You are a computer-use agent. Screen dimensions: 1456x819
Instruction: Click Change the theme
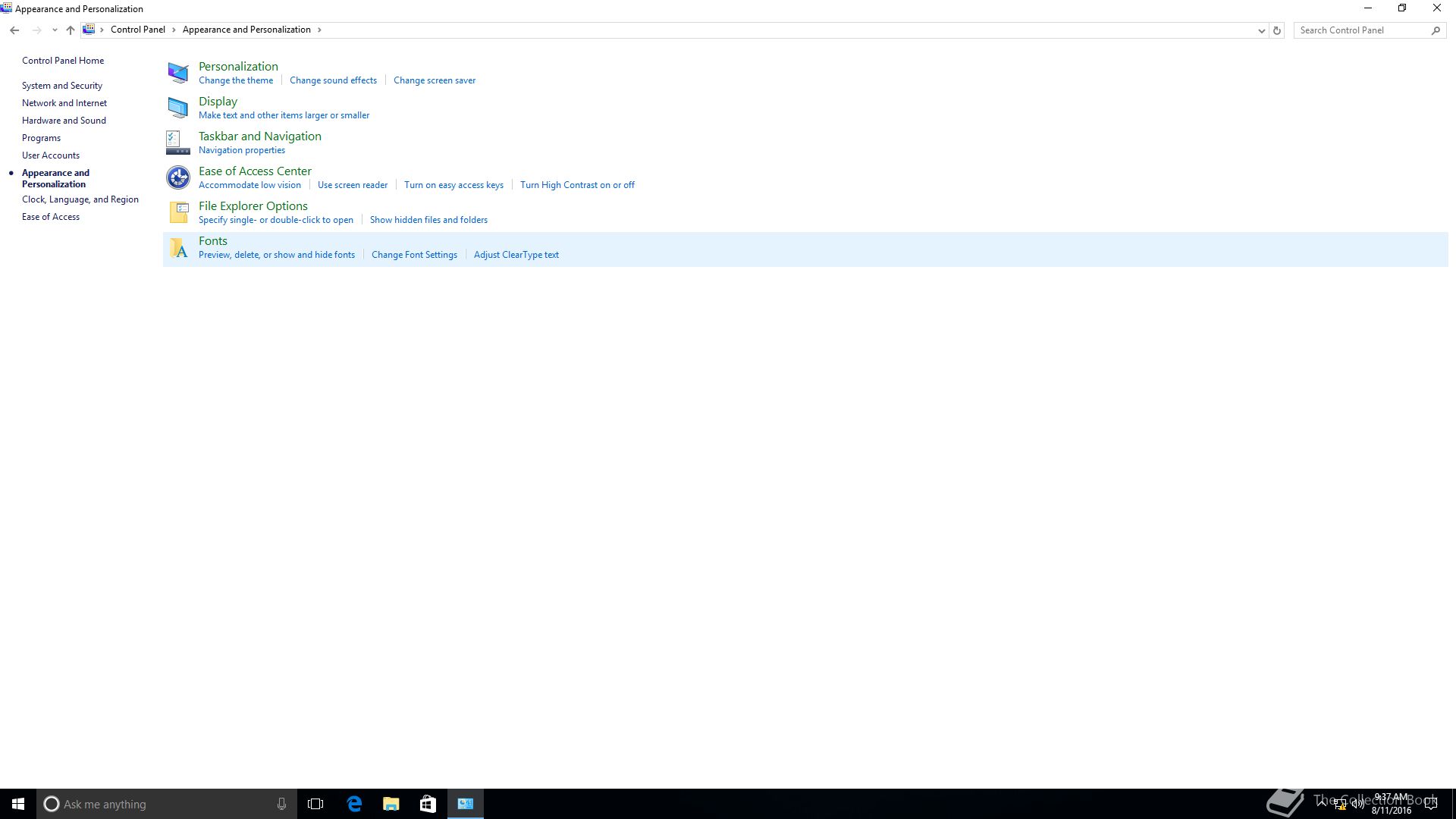tap(236, 80)
